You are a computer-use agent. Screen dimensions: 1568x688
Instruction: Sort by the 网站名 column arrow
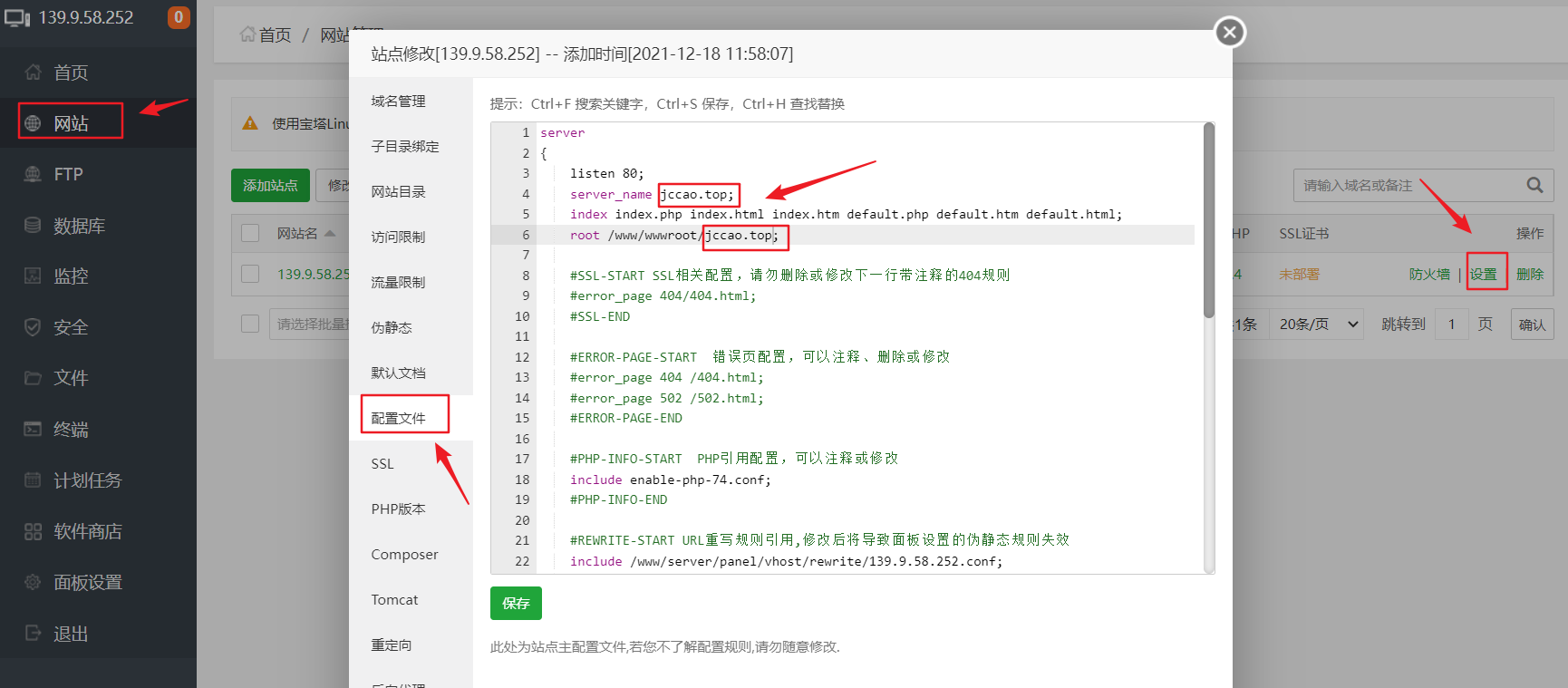tap(330, 233)
